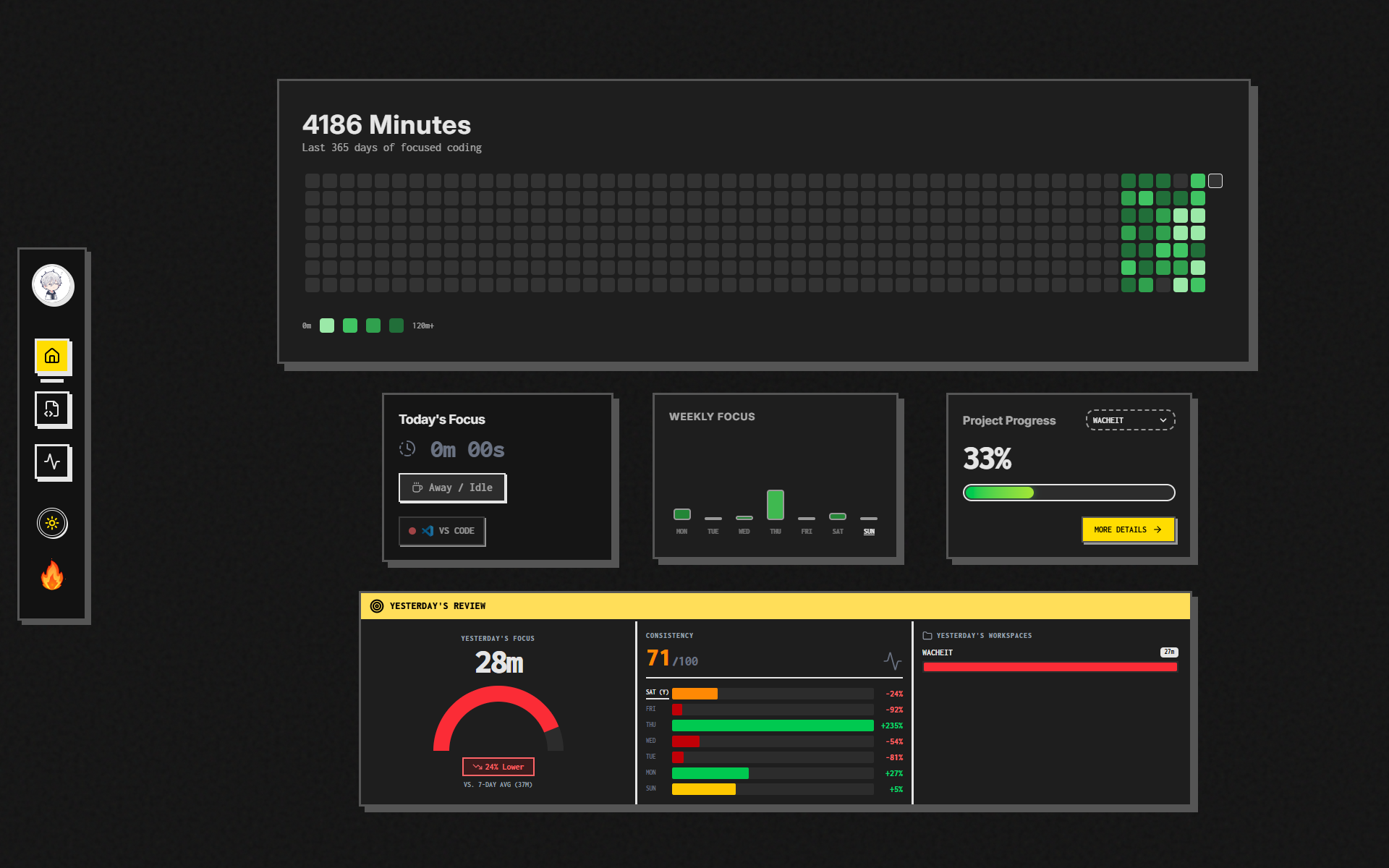The width and height of the screenshot is (1389, 868).
Task: Select the THU bar in Weekly Focus
Action: point(775,505)
